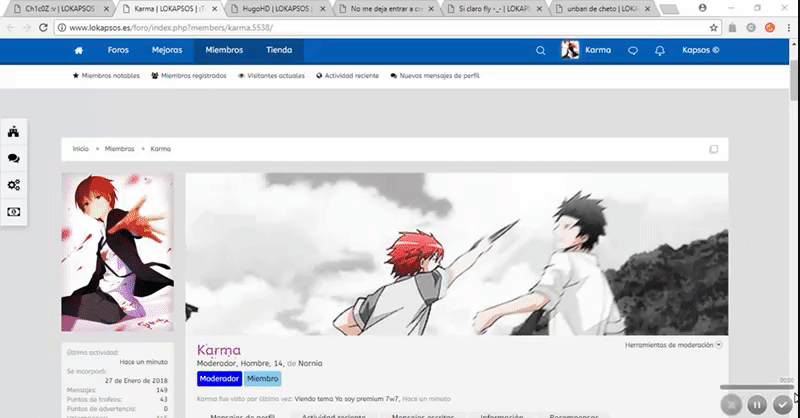Click the home icon in the forum navbar
Image resolution: width=800 pixels, height=418 pixels.
point(78,50)
